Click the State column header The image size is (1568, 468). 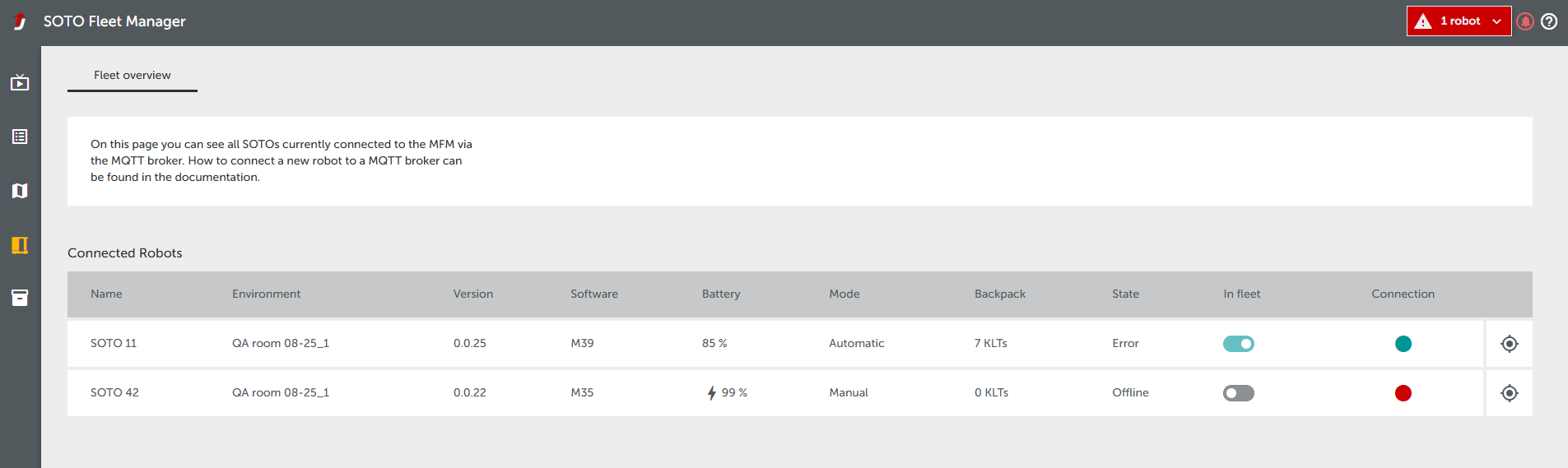point(1125,294)
